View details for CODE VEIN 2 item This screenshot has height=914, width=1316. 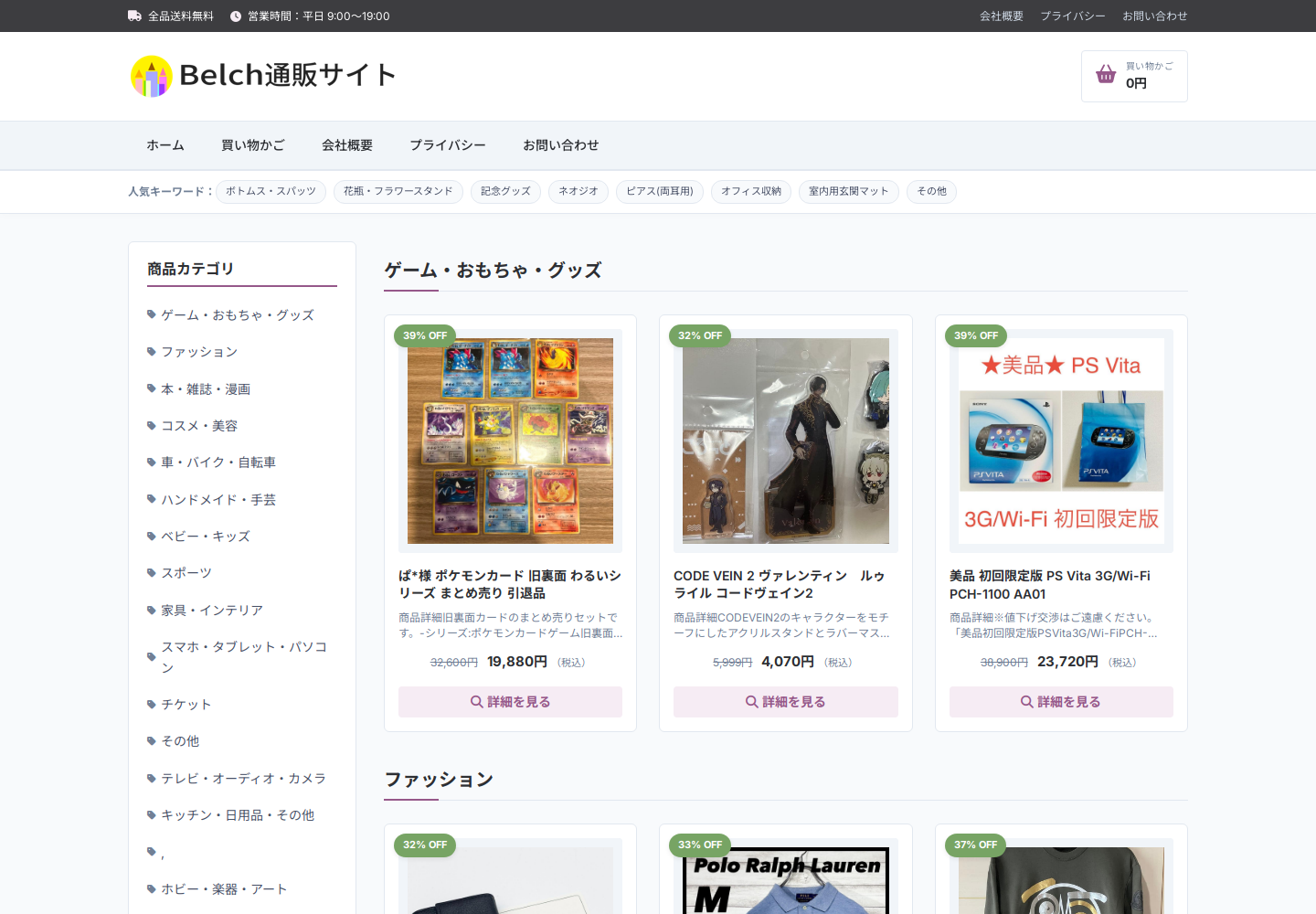[x=786, y=702]
